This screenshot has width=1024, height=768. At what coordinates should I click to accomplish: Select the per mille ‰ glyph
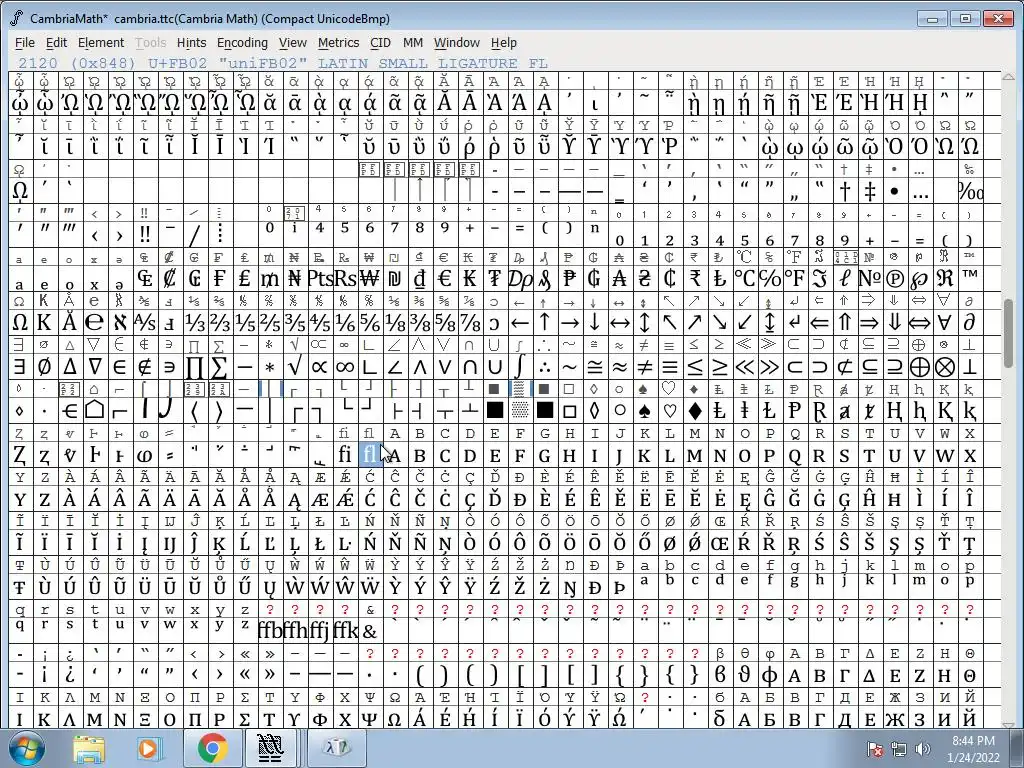pyautogui.click(x=970, y=191)
